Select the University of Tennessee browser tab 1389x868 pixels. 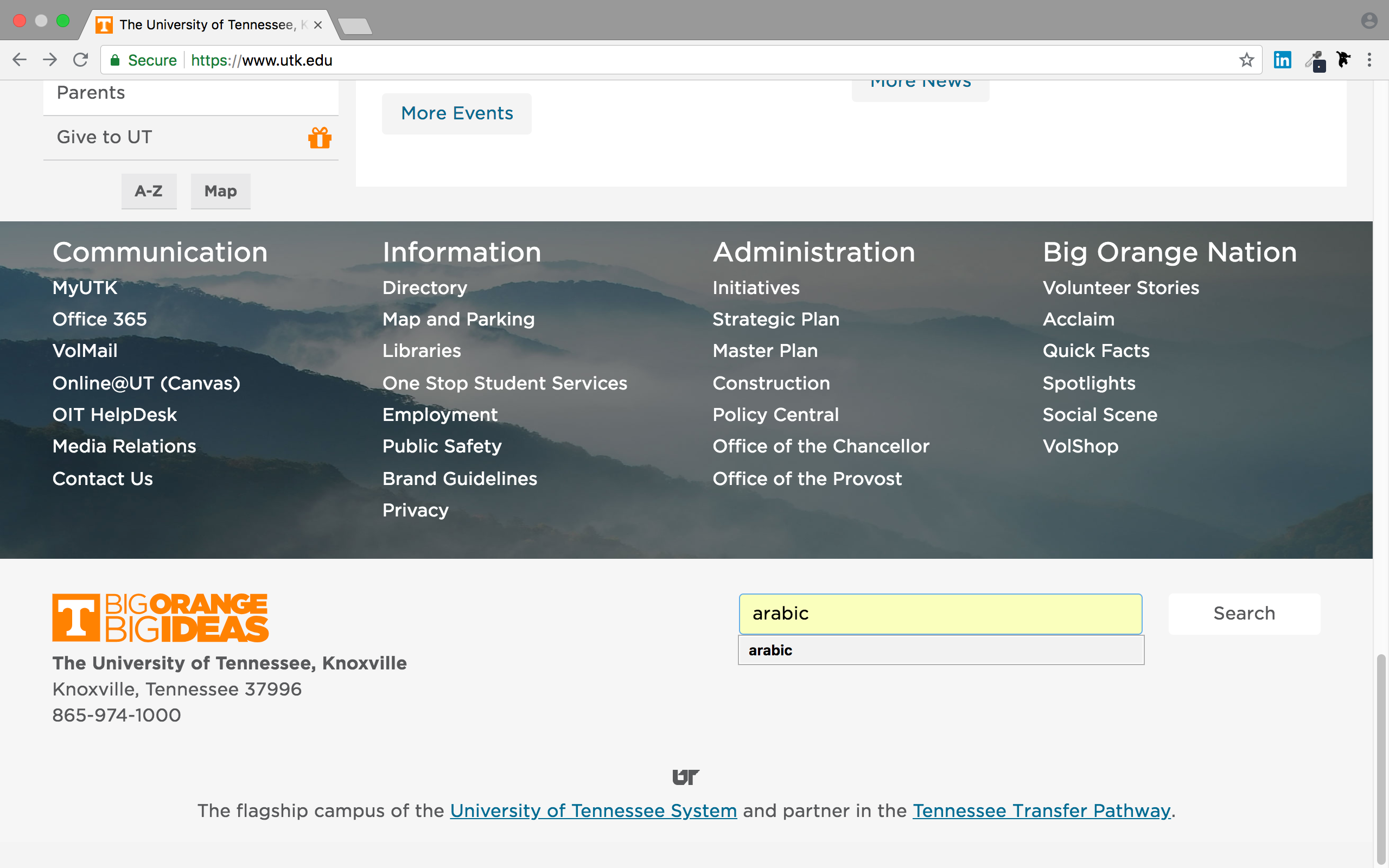209,25
